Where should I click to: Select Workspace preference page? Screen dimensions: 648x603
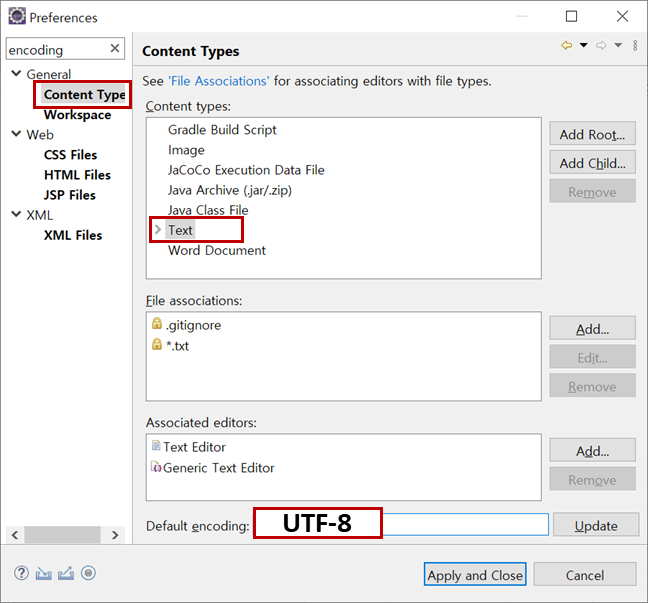(x=78, y=115)
